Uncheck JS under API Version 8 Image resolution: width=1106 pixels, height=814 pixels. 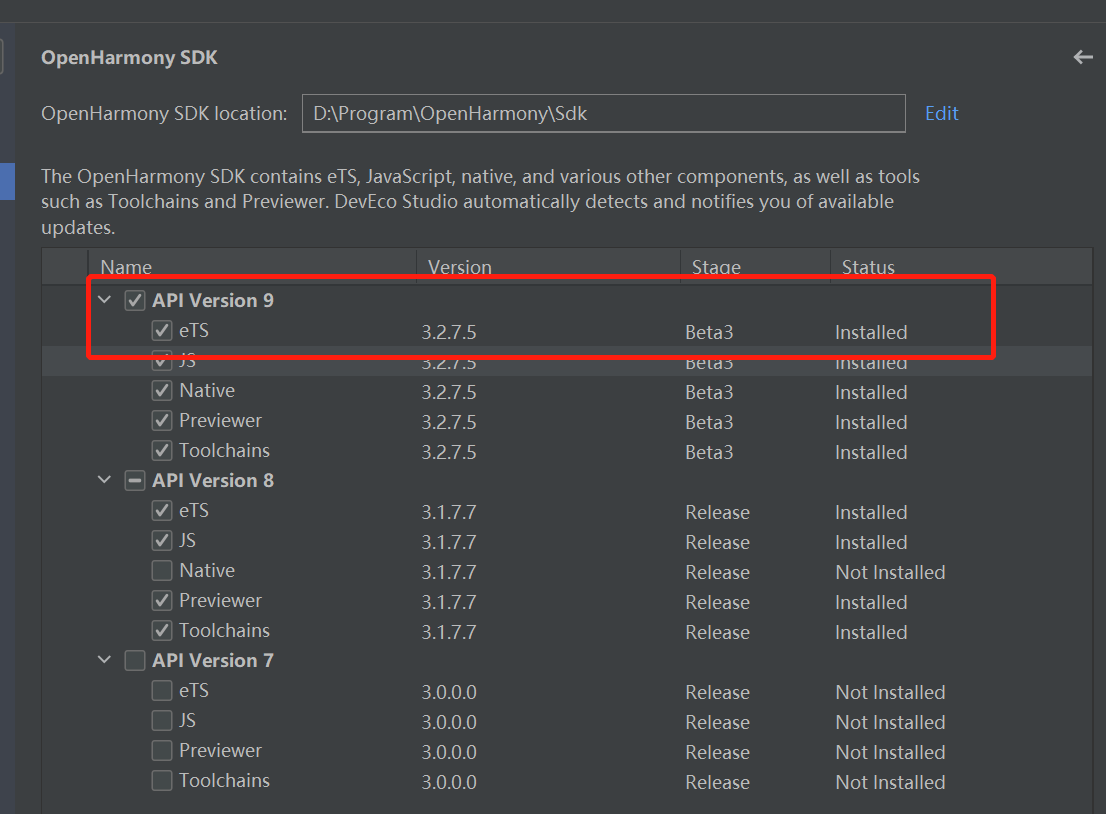click(x=162, y=540)
